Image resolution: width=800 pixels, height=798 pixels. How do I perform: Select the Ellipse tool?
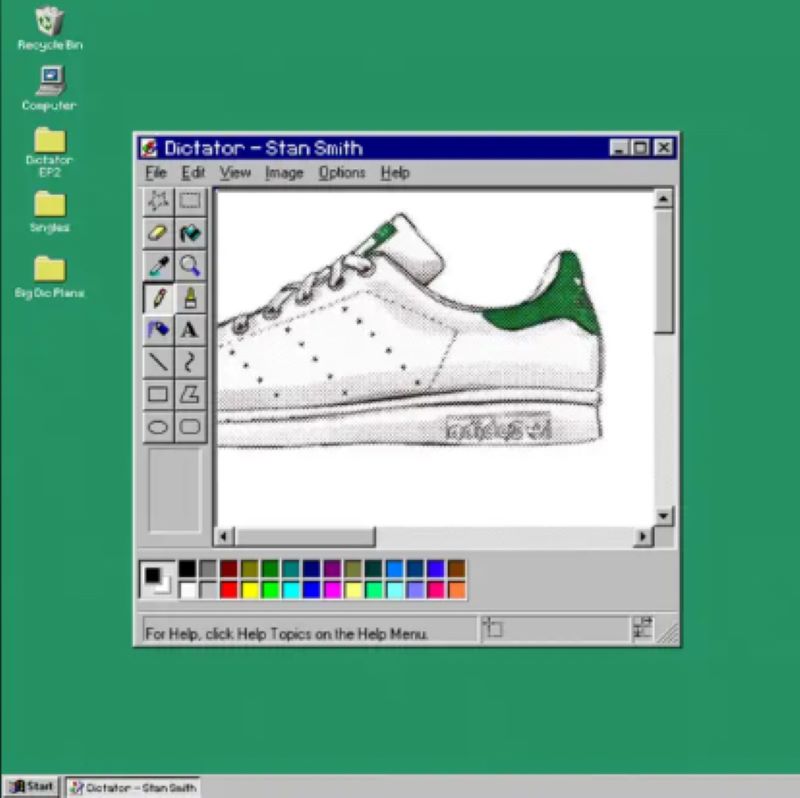click(158, 425)
